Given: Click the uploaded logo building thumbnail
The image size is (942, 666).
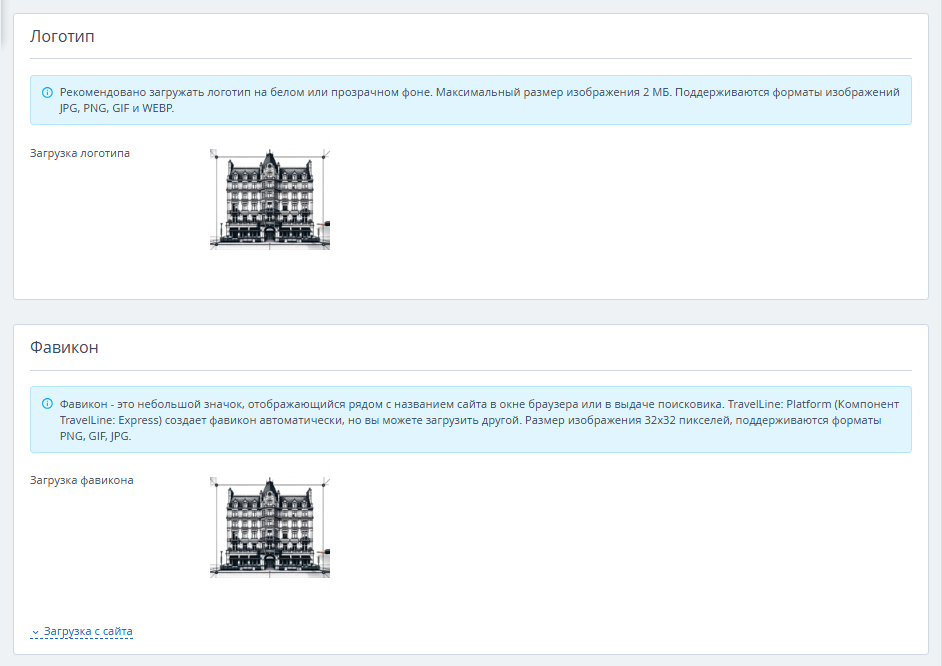Looking at the screenshot, I should point(270,199).
